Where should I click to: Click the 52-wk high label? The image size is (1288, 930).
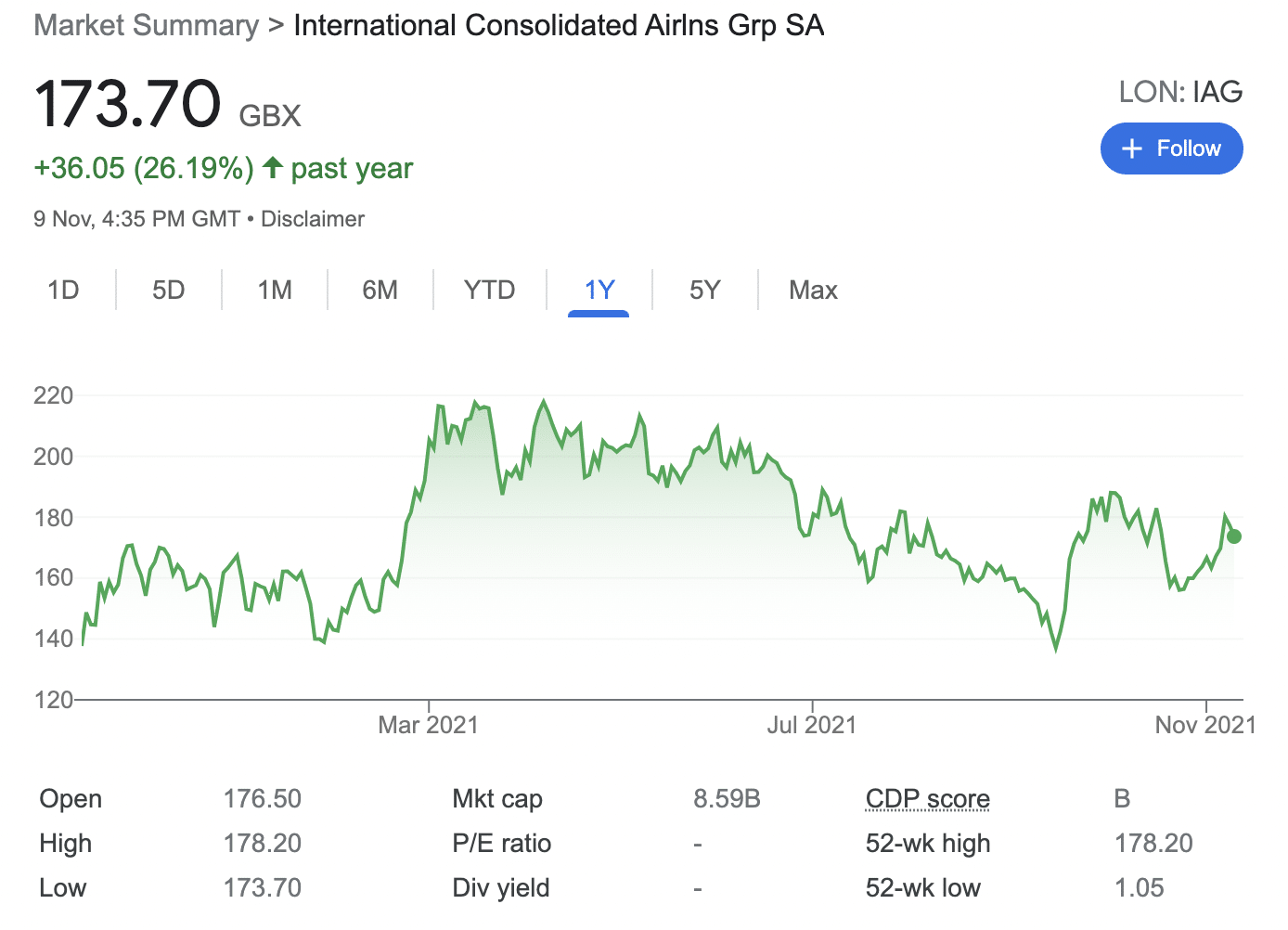coord(928,844)
